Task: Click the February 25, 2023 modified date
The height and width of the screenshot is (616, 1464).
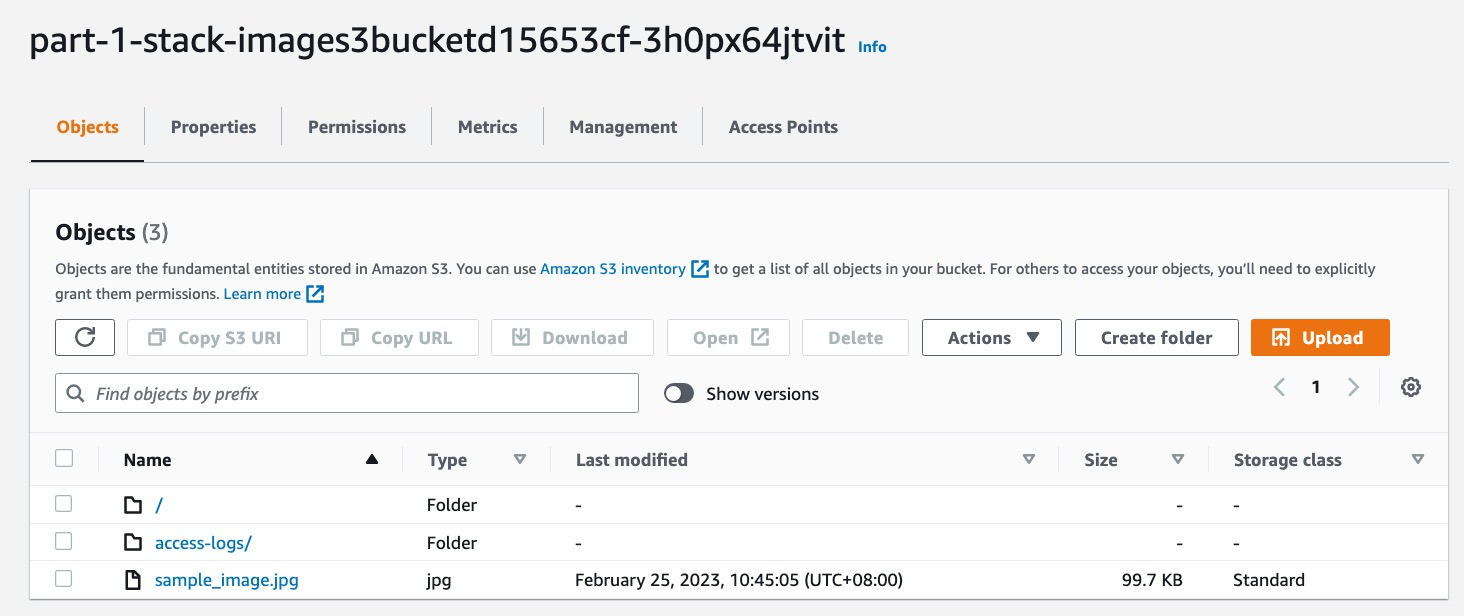Action: 739,580
